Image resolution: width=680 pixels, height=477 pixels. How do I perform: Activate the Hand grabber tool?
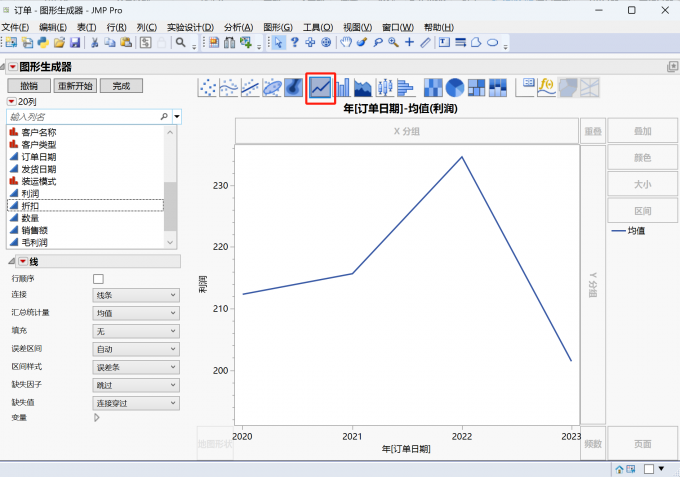346,43
